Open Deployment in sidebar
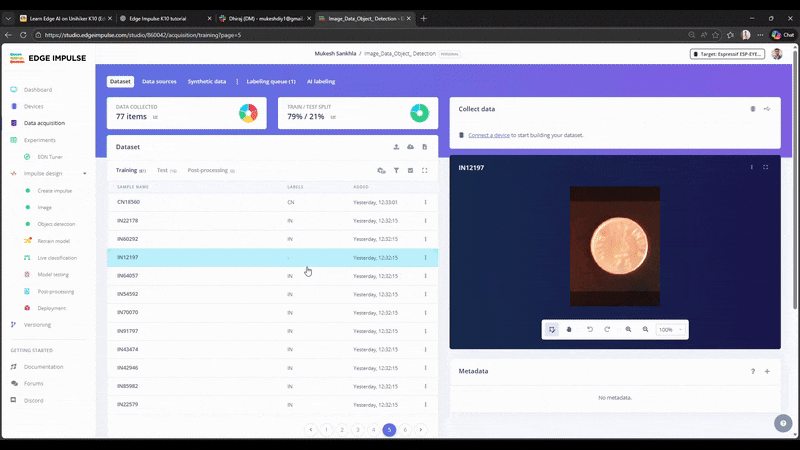Viewport: 800px width, 450px height. [51, 308]
